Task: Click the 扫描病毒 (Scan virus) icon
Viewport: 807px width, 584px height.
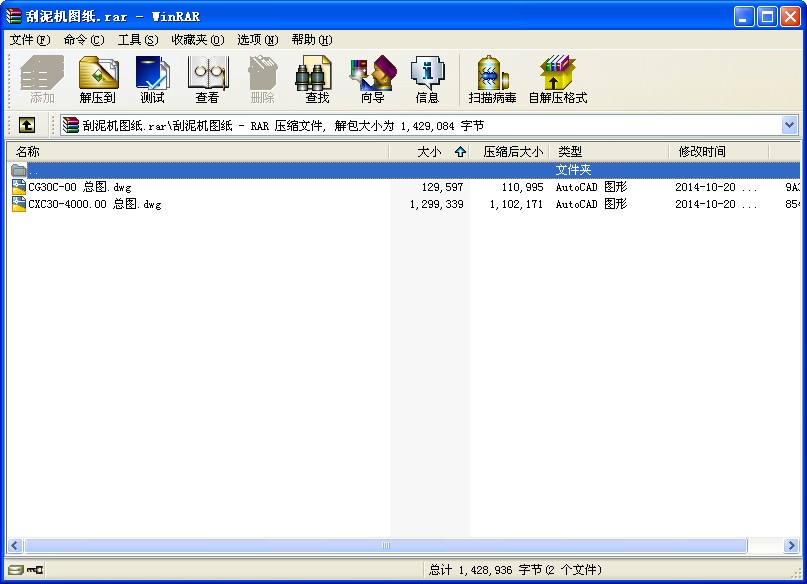Action: [492, 79]
